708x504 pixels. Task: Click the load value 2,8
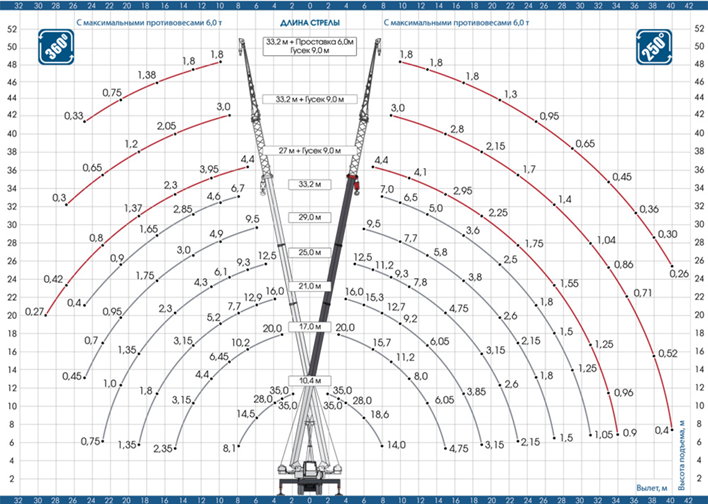457,130
